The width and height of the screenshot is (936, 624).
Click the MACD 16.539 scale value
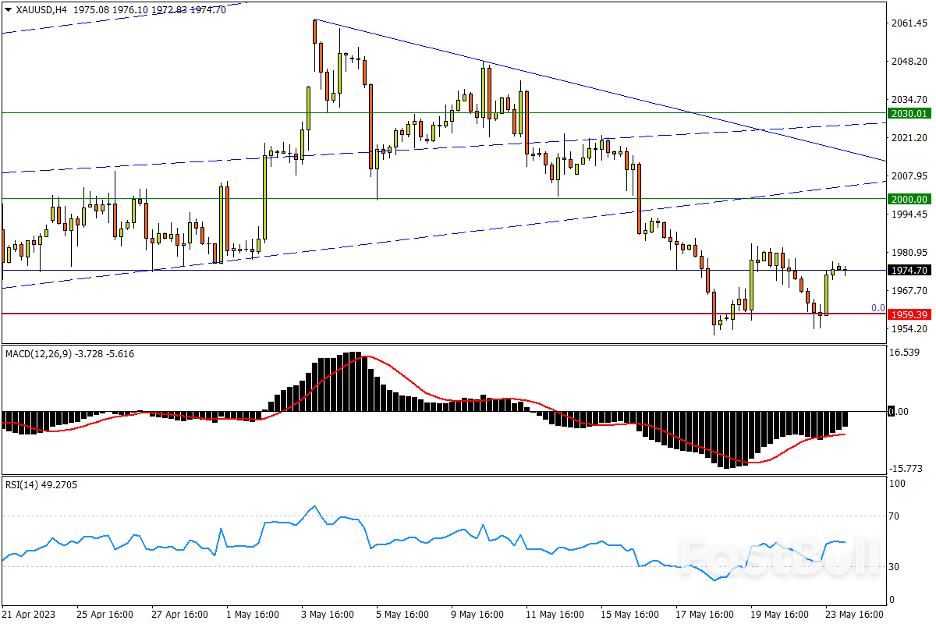[908, 353]
